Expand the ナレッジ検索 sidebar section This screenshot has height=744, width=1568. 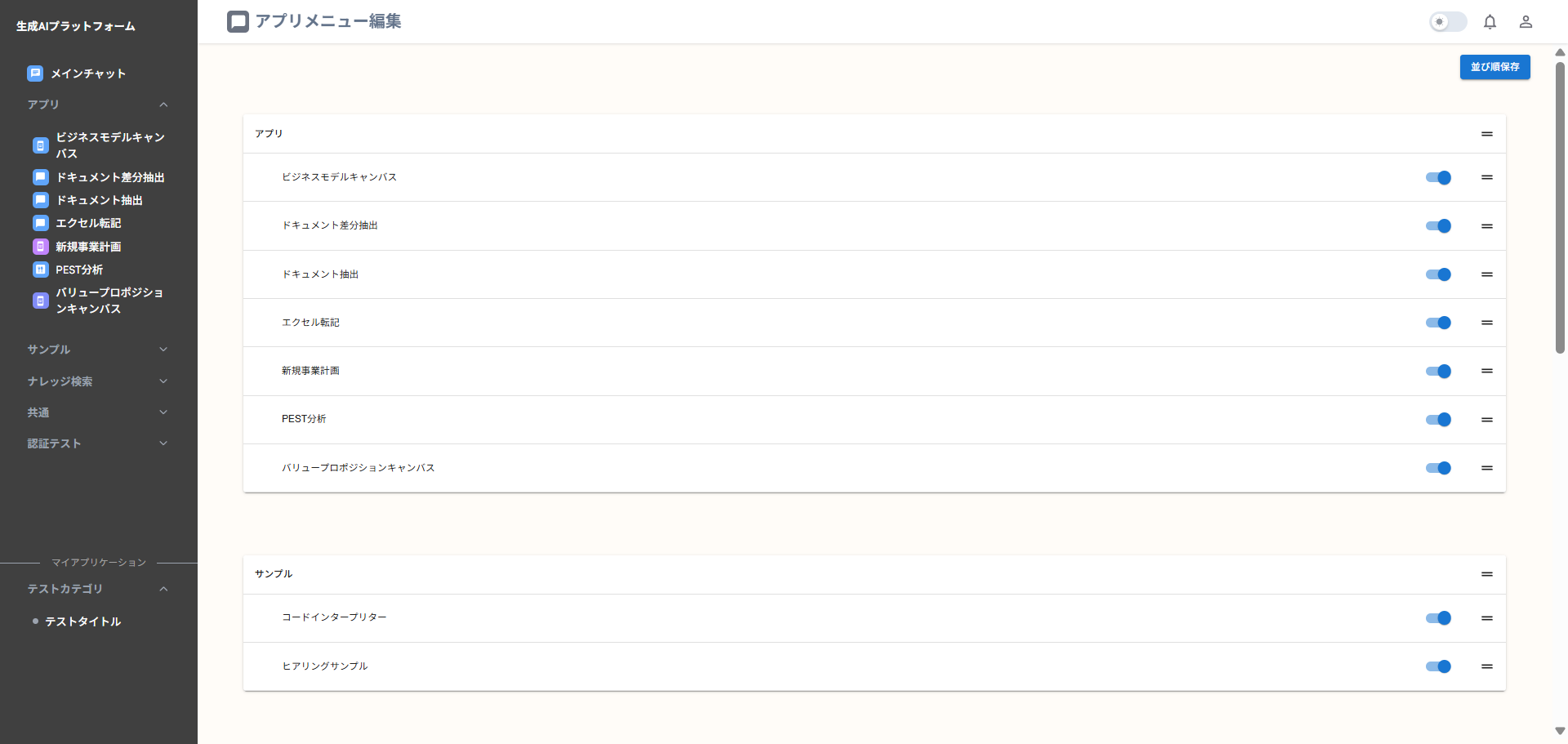(98, 381)
